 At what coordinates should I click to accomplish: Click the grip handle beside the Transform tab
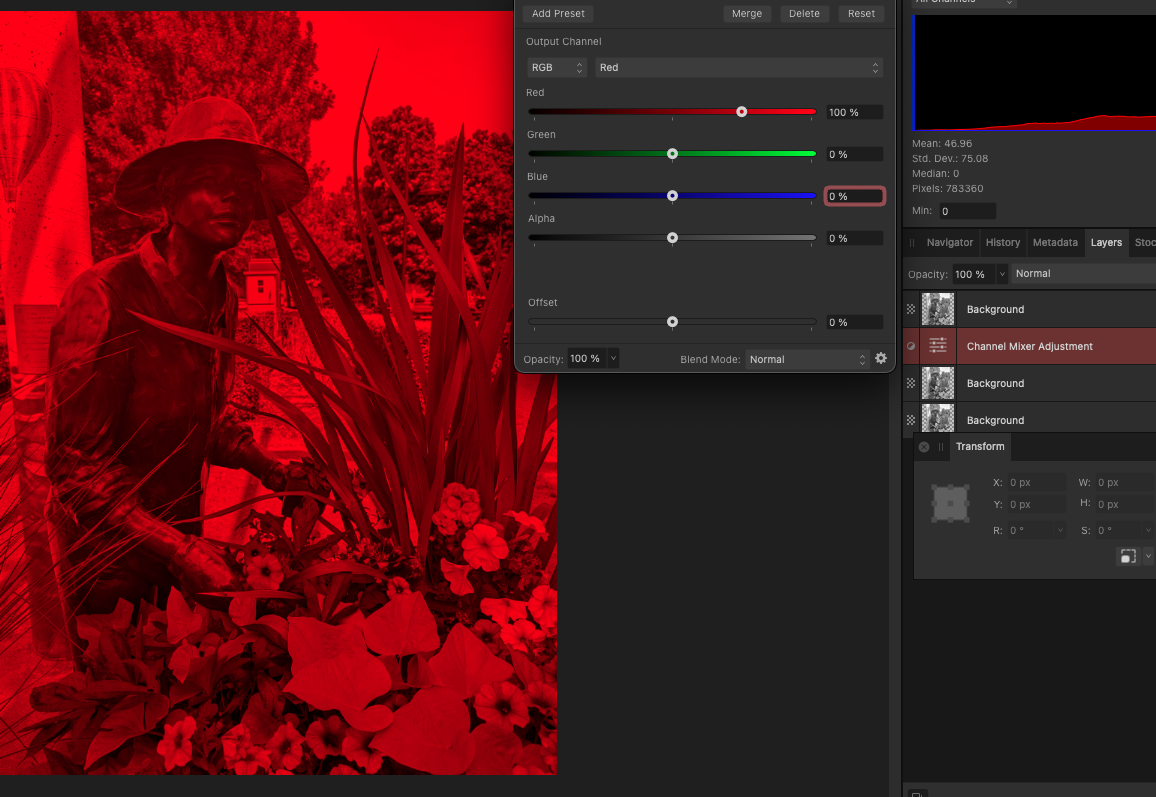tap(941, 447)
